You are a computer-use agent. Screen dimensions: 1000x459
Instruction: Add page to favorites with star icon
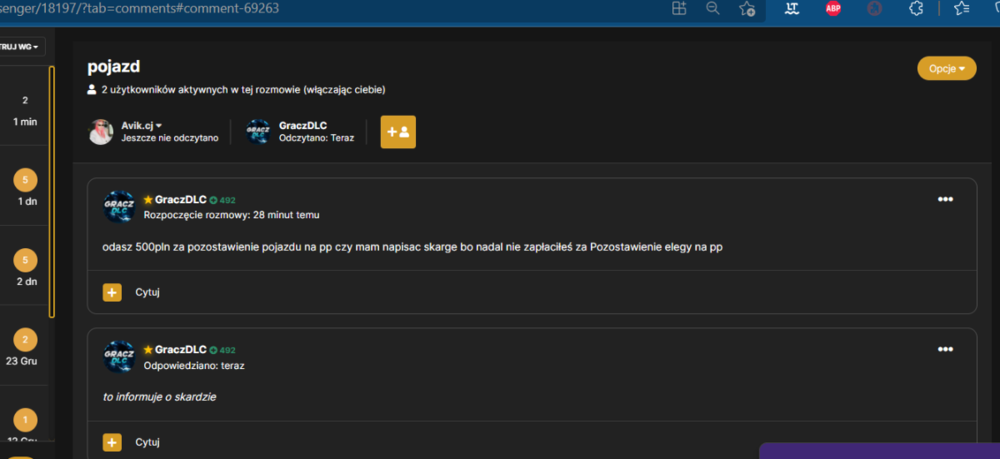click(x=747, y=8)
